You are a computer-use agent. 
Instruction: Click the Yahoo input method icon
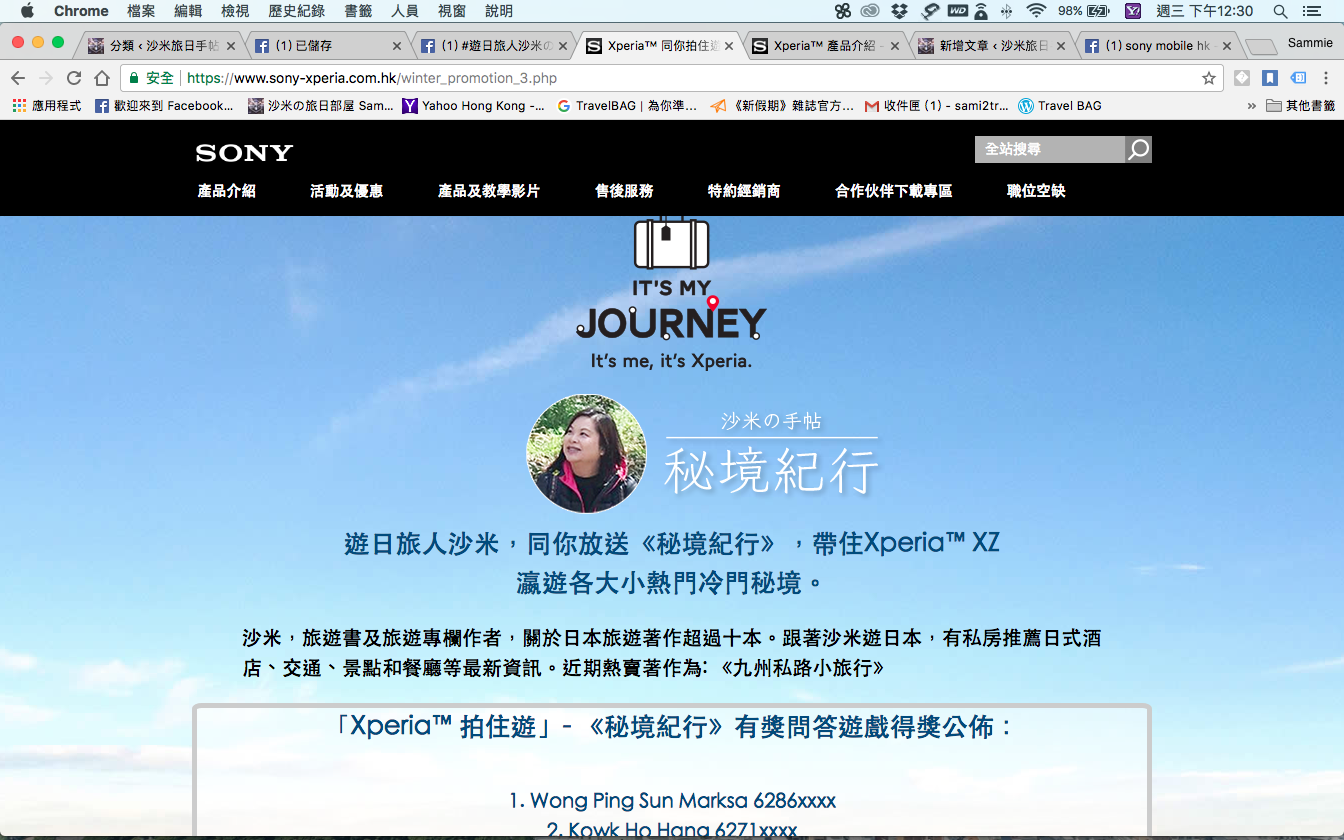[x=1133, y=11]
